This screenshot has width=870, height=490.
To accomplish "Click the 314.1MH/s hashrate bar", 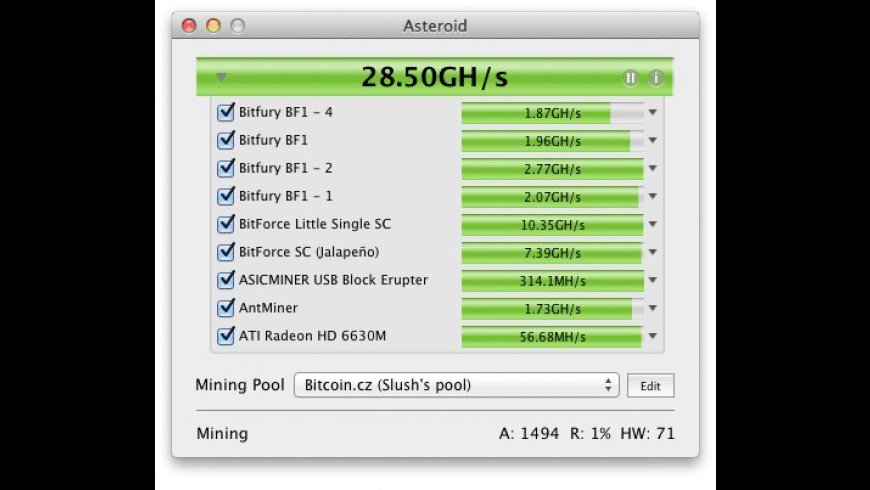I will point(553,281).
